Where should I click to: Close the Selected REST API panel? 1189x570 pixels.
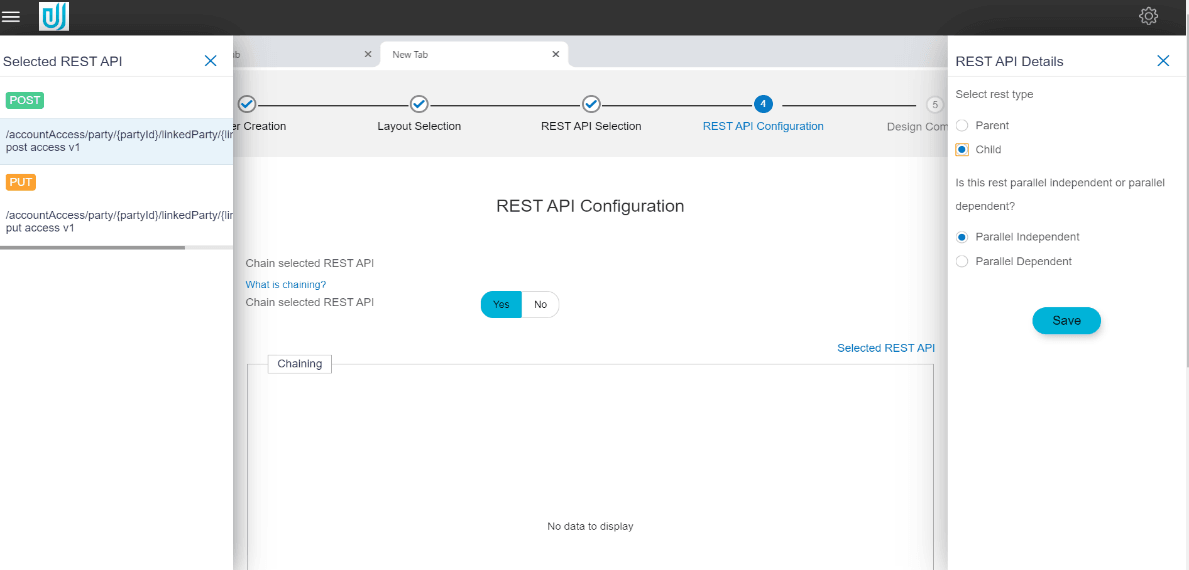210,61
